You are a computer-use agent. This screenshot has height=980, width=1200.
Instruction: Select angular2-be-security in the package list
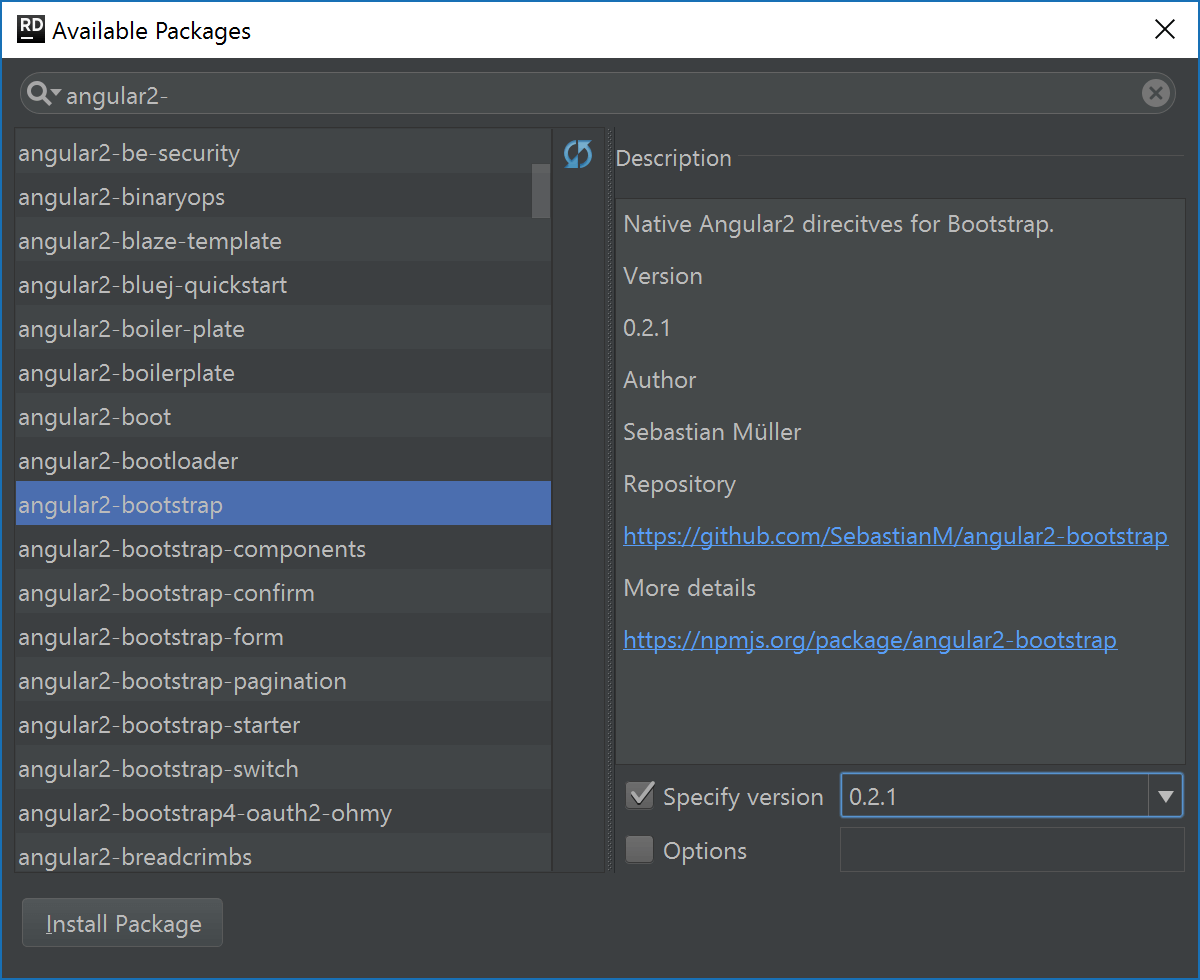(283, 153)
